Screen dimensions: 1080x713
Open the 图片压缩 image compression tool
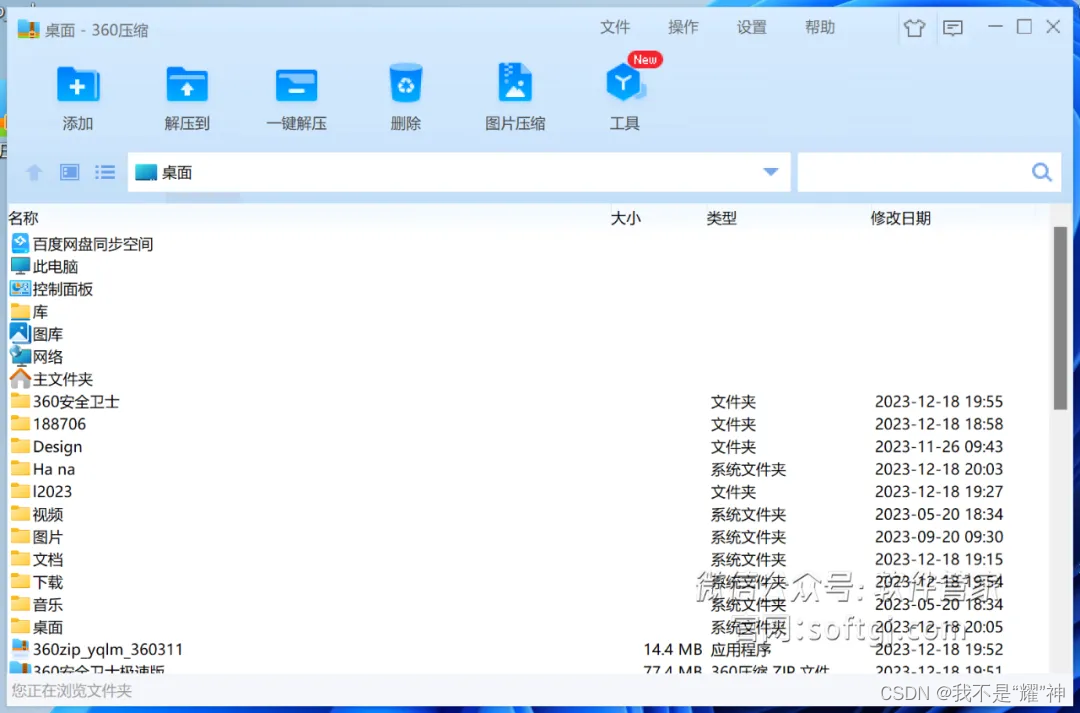(x=515, y=83)
